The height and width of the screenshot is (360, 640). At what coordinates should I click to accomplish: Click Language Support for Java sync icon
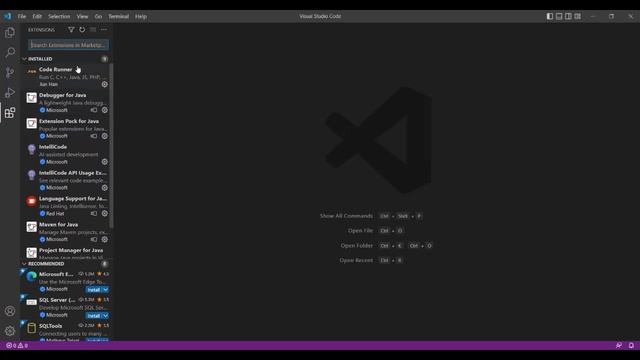click(94, 213)
